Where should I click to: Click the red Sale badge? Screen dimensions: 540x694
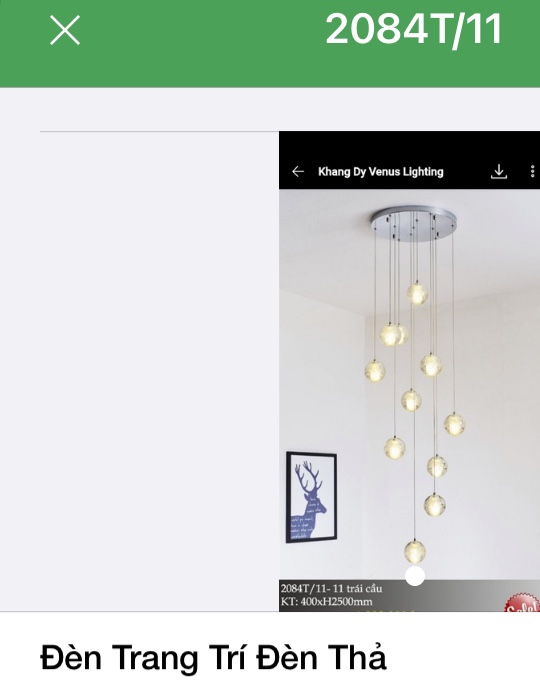[523, 603]
